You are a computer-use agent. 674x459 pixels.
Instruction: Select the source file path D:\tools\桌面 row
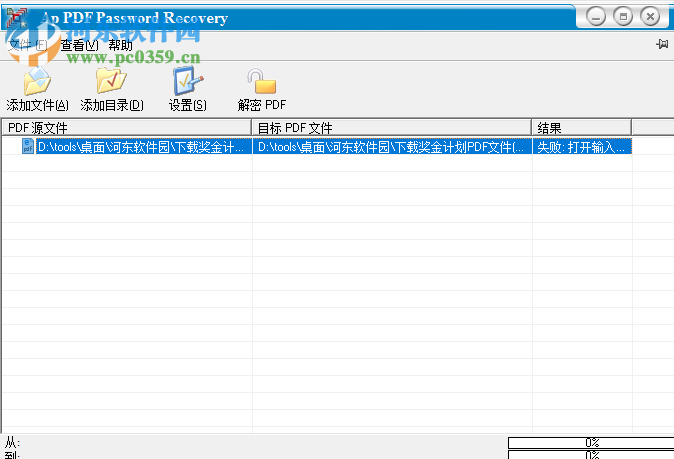[x=144, y=147]
